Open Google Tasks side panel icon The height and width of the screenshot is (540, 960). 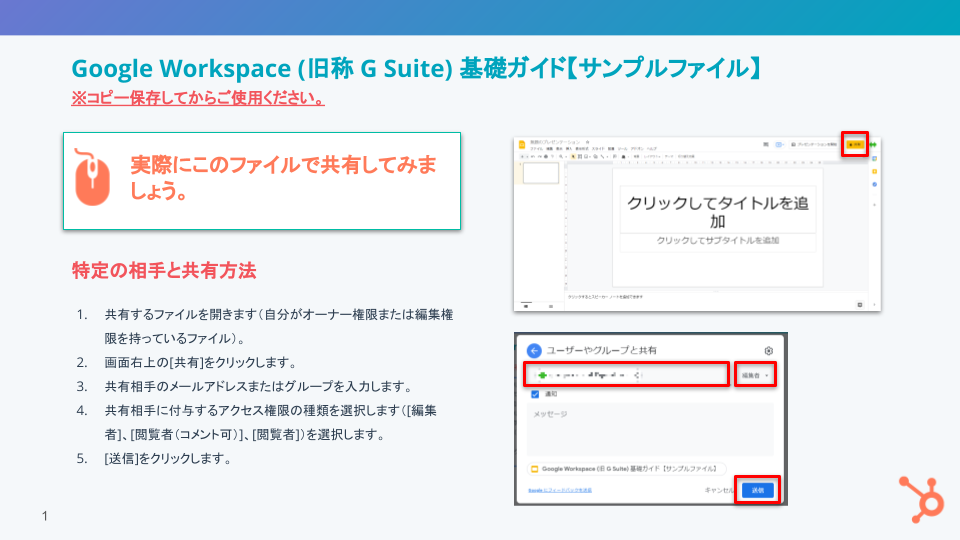pyautogui.click(x=874, y=184)
